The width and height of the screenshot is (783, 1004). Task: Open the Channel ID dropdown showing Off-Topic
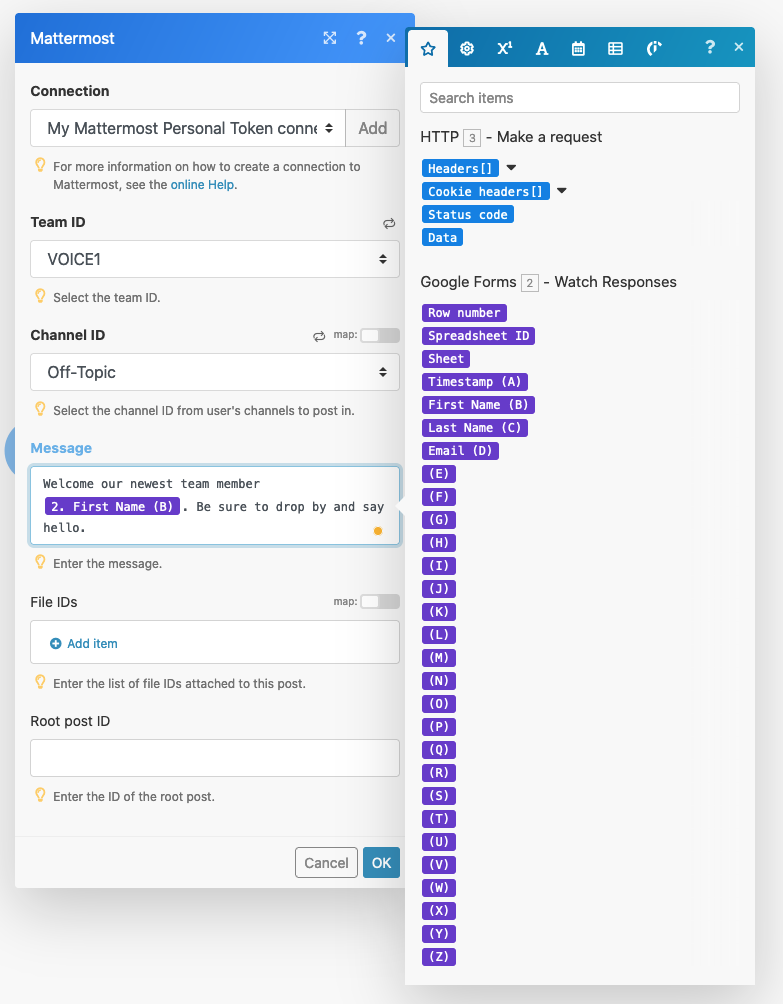coord(214,372)
